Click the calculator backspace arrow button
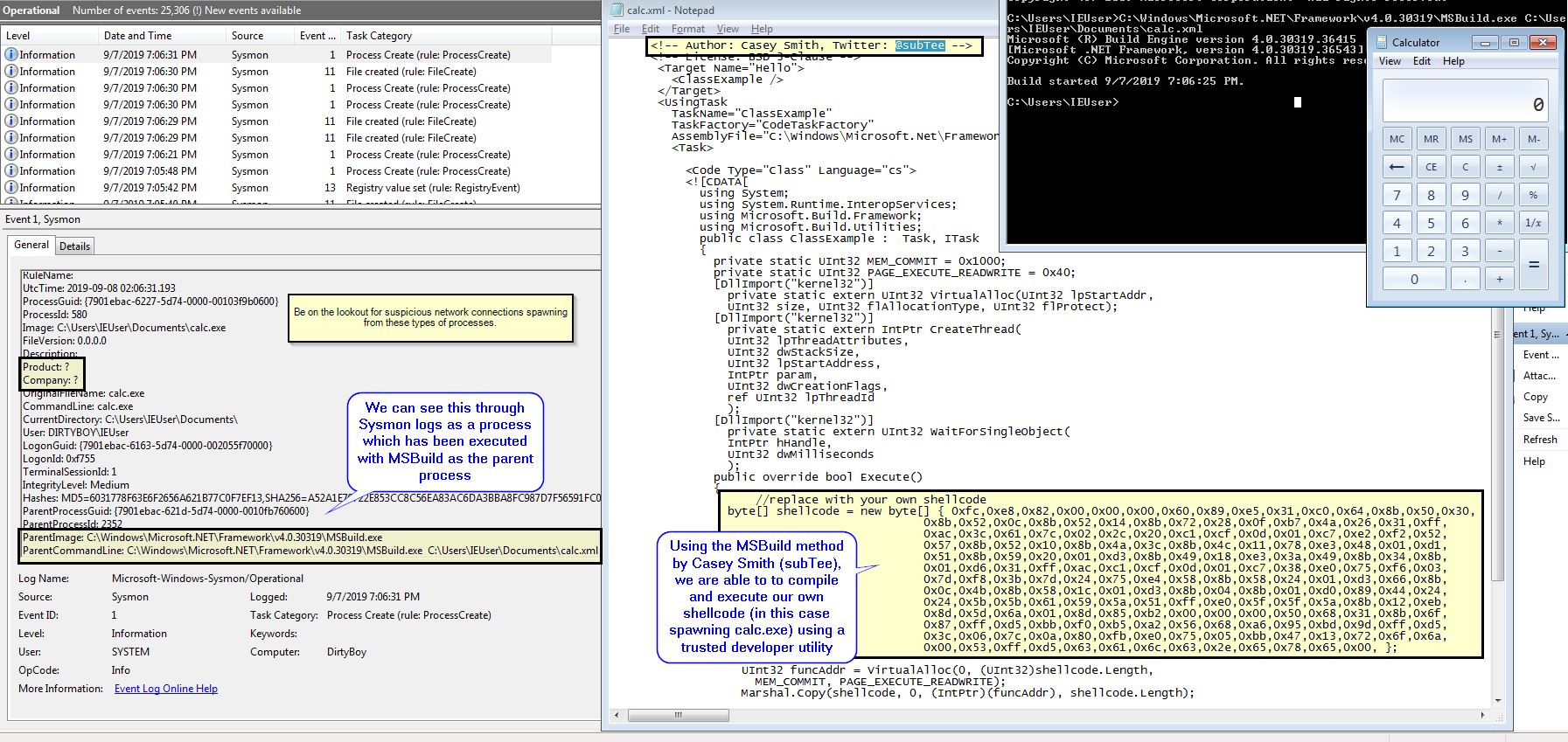The height and width of the screenshot is (742, 1568). (1397, 167)
